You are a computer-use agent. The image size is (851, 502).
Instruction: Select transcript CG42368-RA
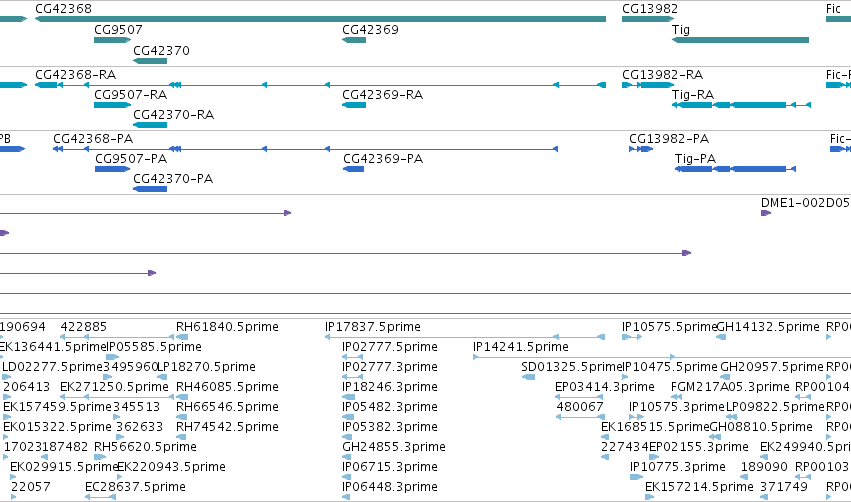pyautogui.click(x=320, y=85)
